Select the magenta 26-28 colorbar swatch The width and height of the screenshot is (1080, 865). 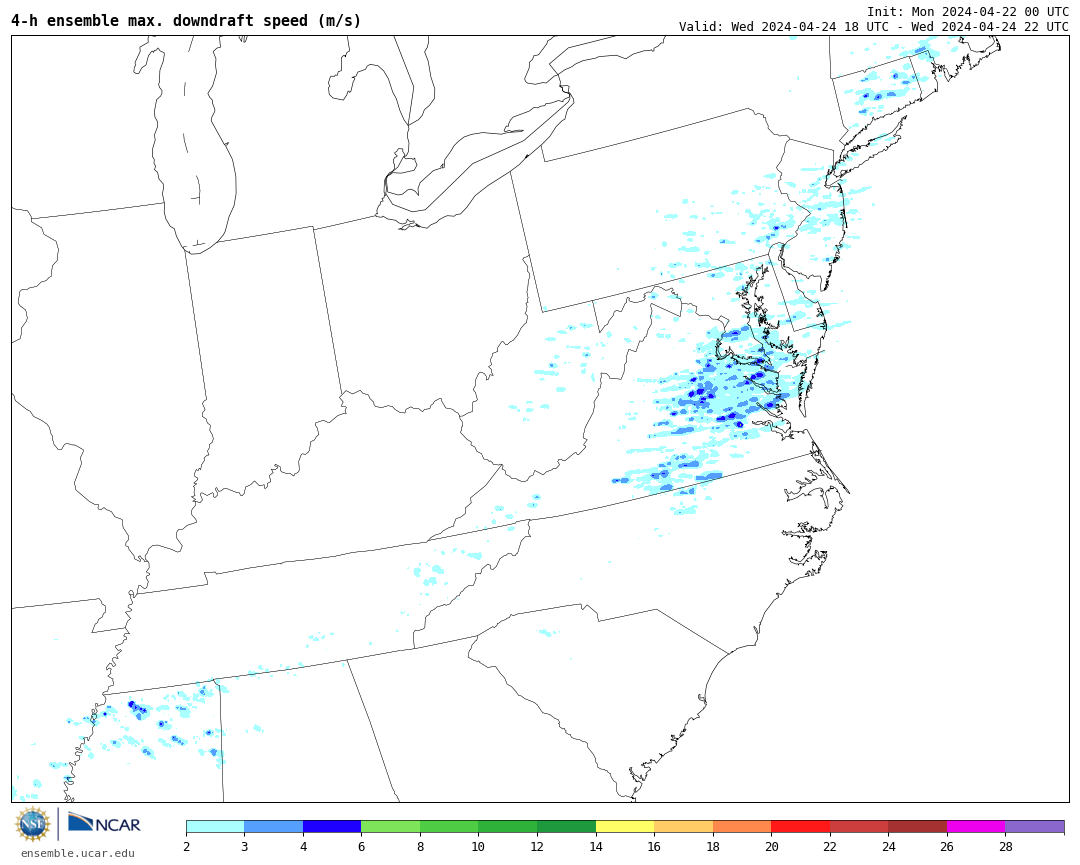click(976, 827)
